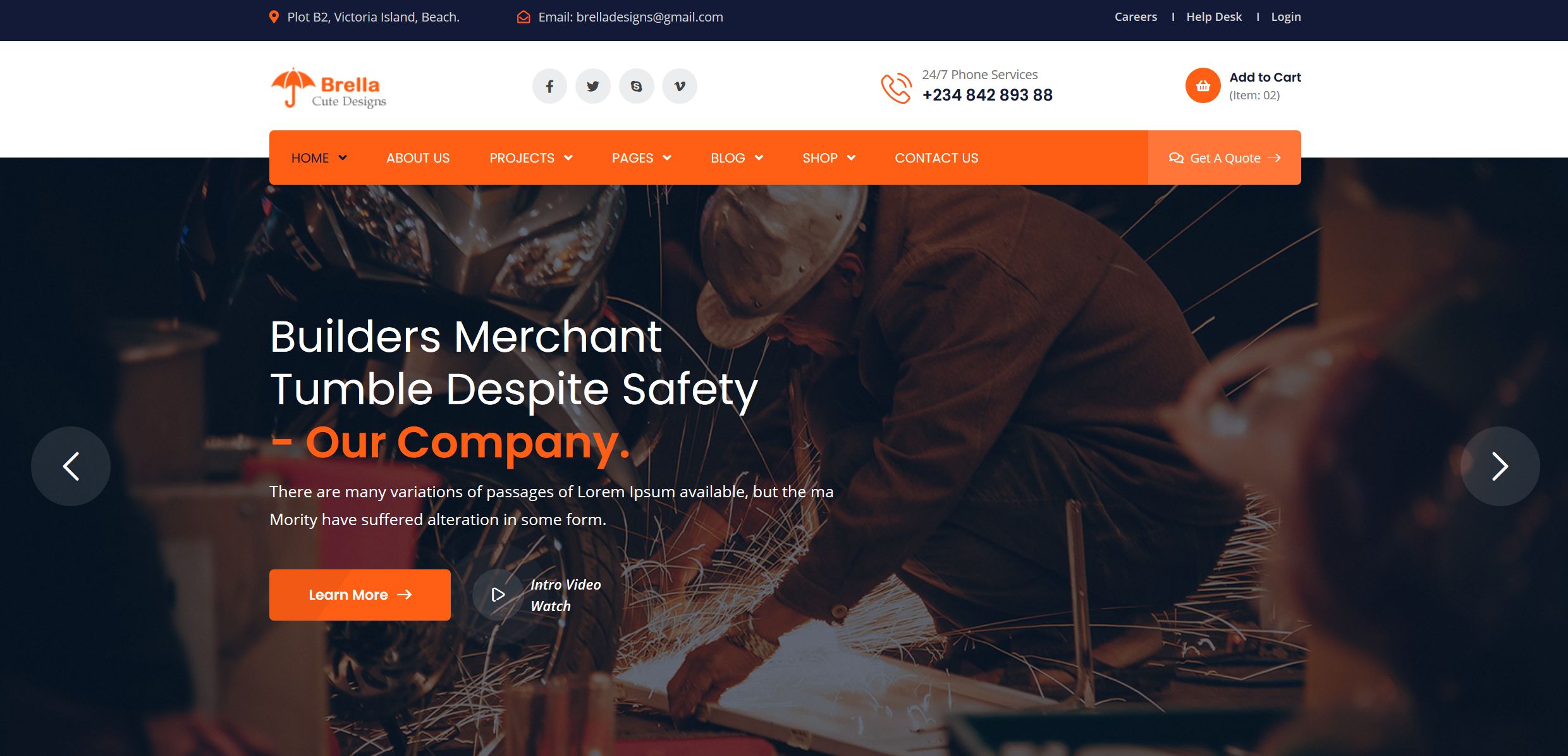Play the Intro Video button
The width and height of the screenshot is (1568, 756).
(x=498, y=595)
